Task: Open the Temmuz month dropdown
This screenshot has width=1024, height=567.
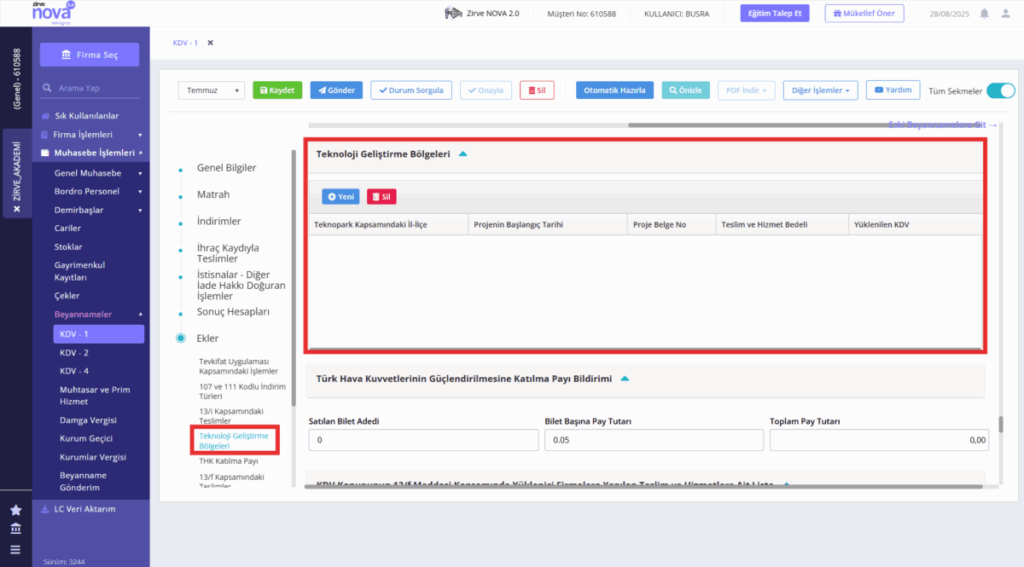Action: [211, 90]
